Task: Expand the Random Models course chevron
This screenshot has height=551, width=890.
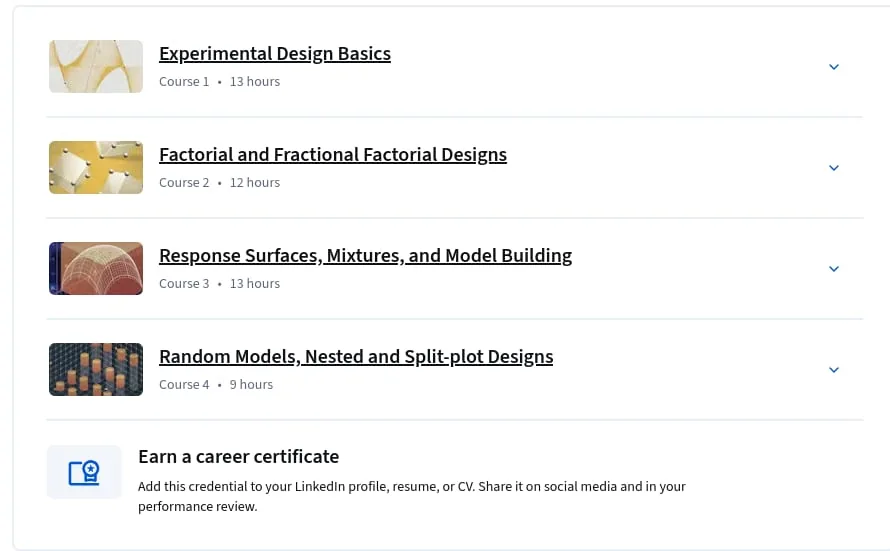Action: [x=834, y=370]
